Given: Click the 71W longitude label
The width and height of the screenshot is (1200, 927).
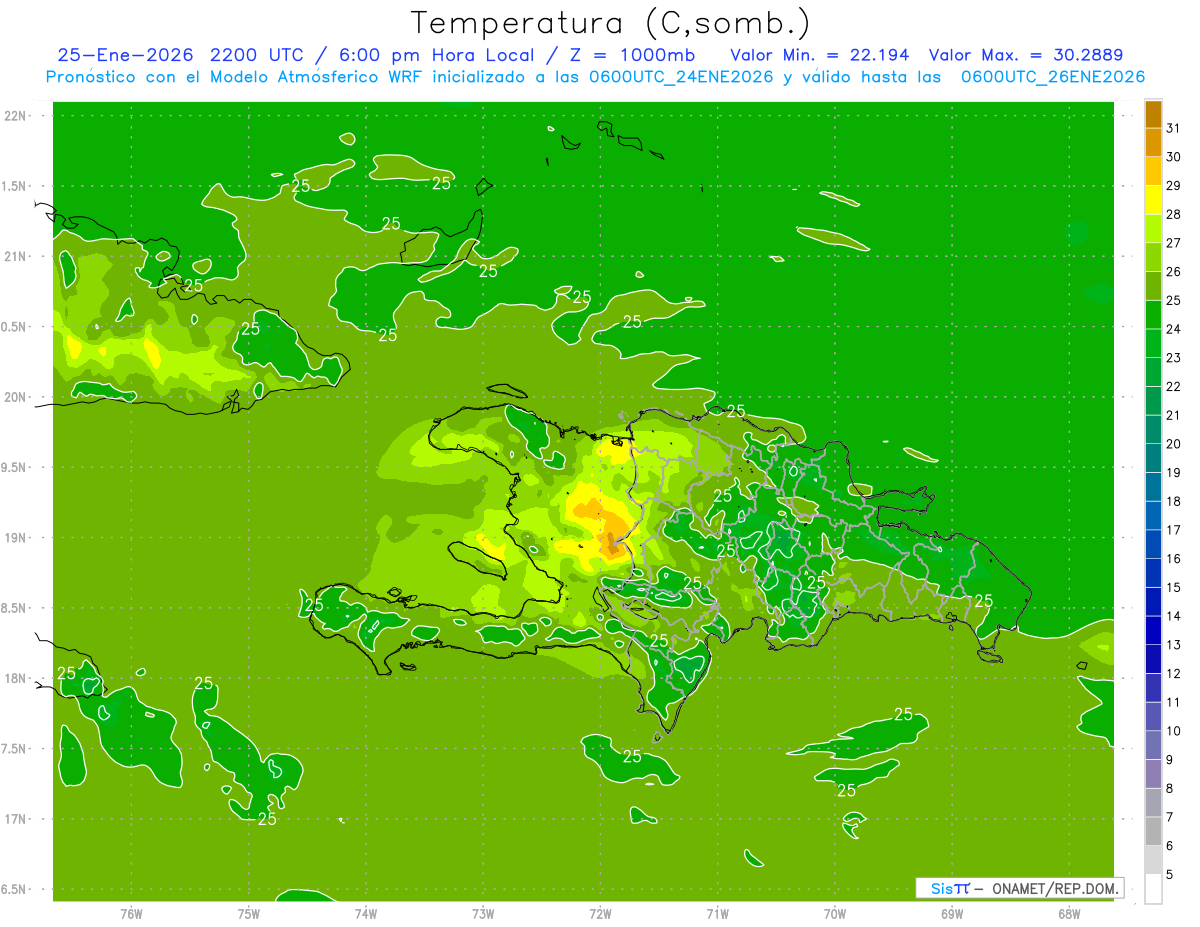Looking at the screenshot, I should pos(717,914).
